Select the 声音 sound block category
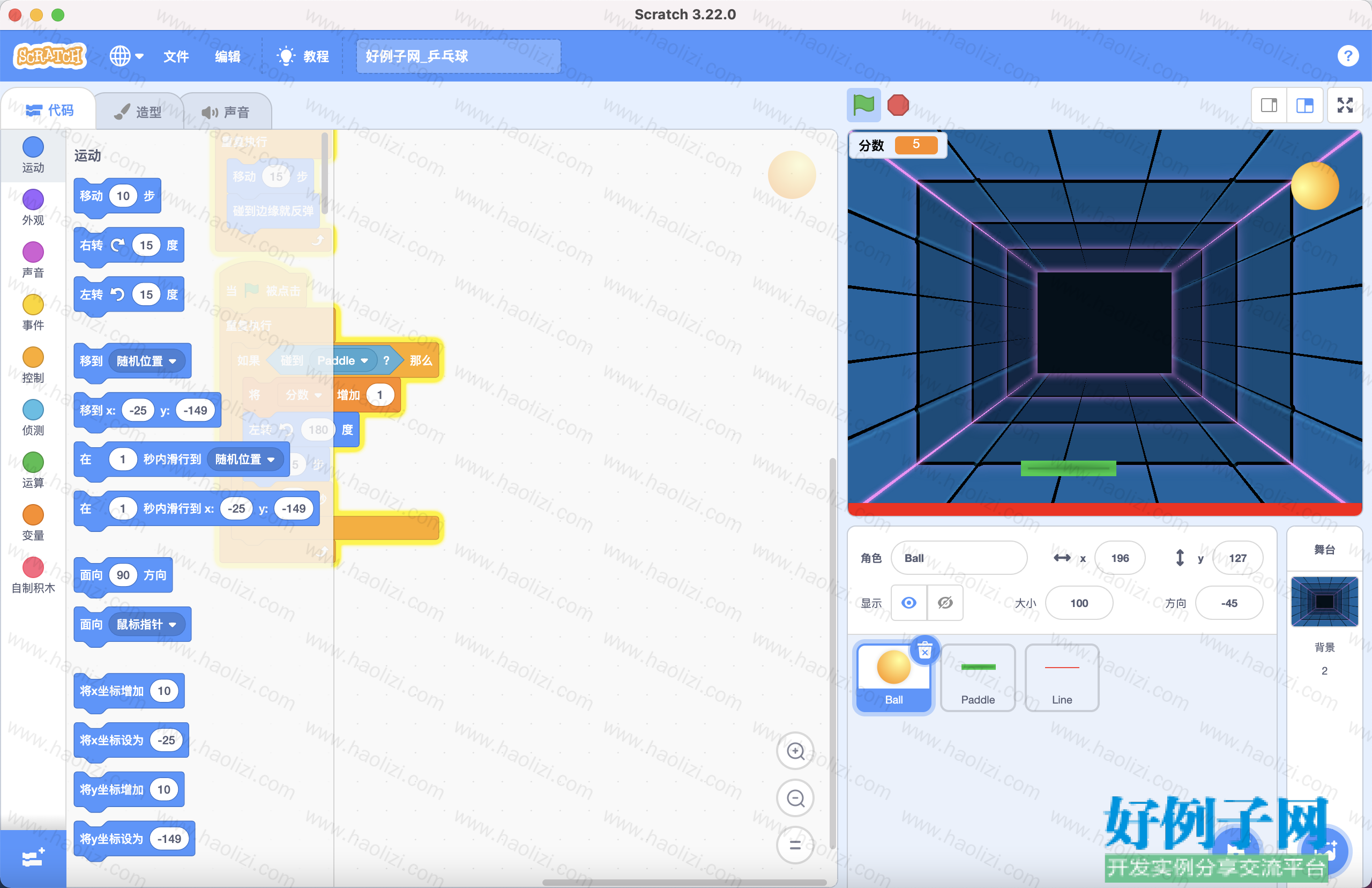1372x888 pixels. pos(33,260)
